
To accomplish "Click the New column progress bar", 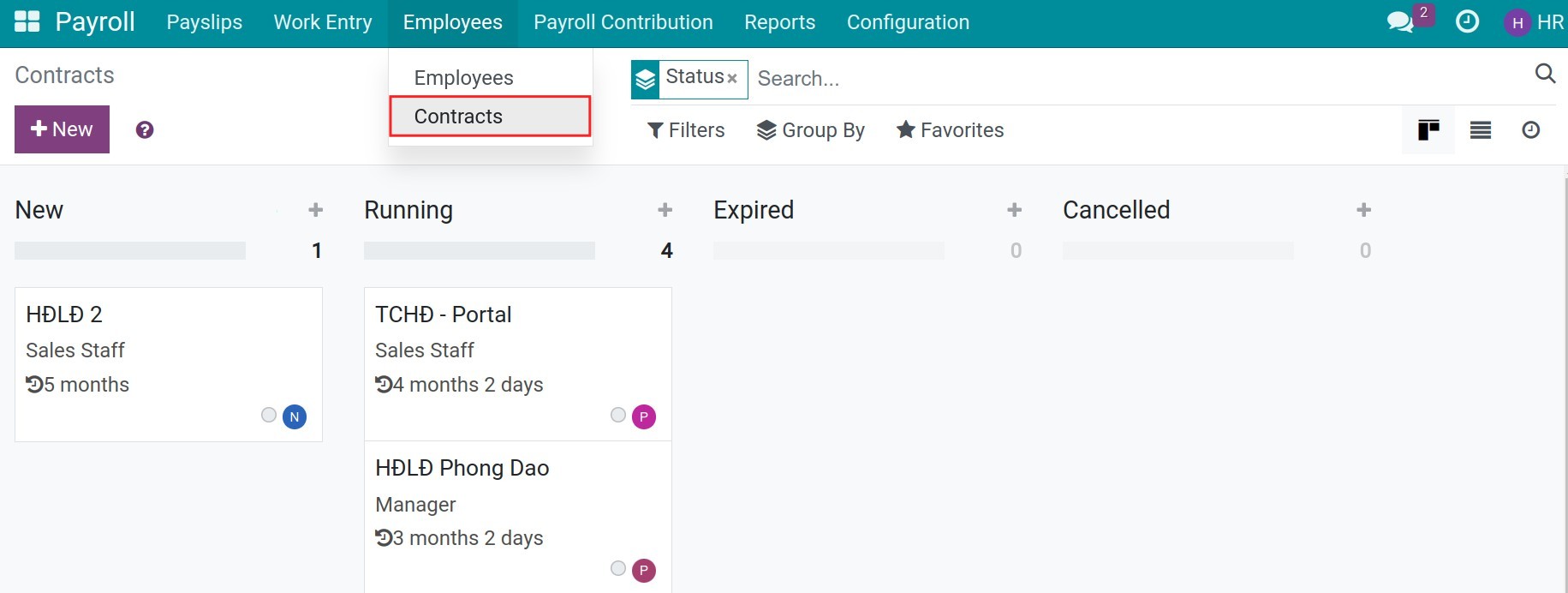I will (130, 250).
